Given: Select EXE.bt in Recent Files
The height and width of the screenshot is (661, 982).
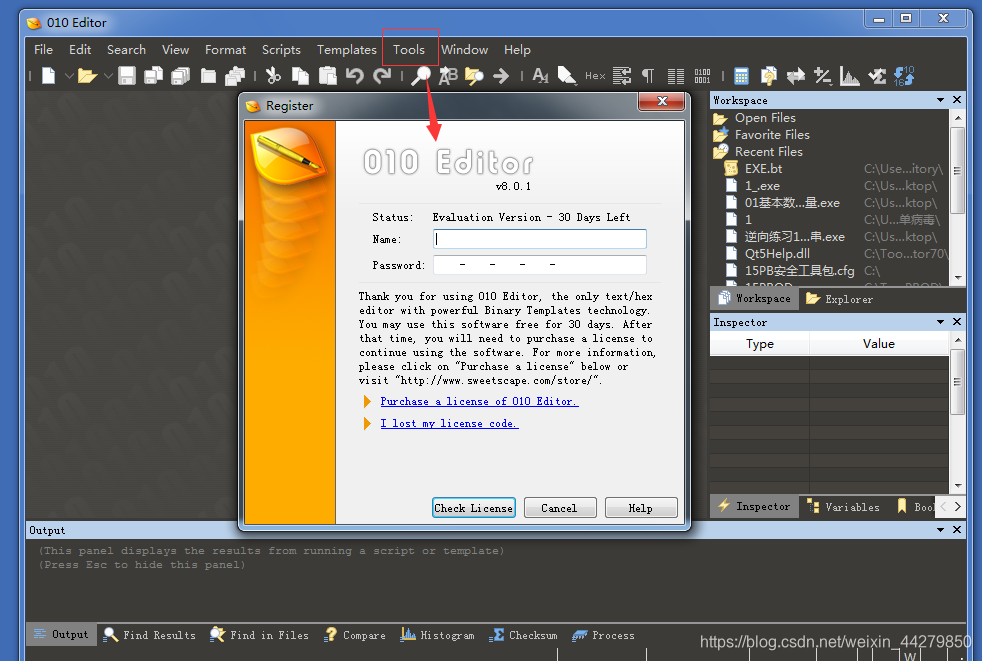Looking at the screenshot, I should point(763,169).
